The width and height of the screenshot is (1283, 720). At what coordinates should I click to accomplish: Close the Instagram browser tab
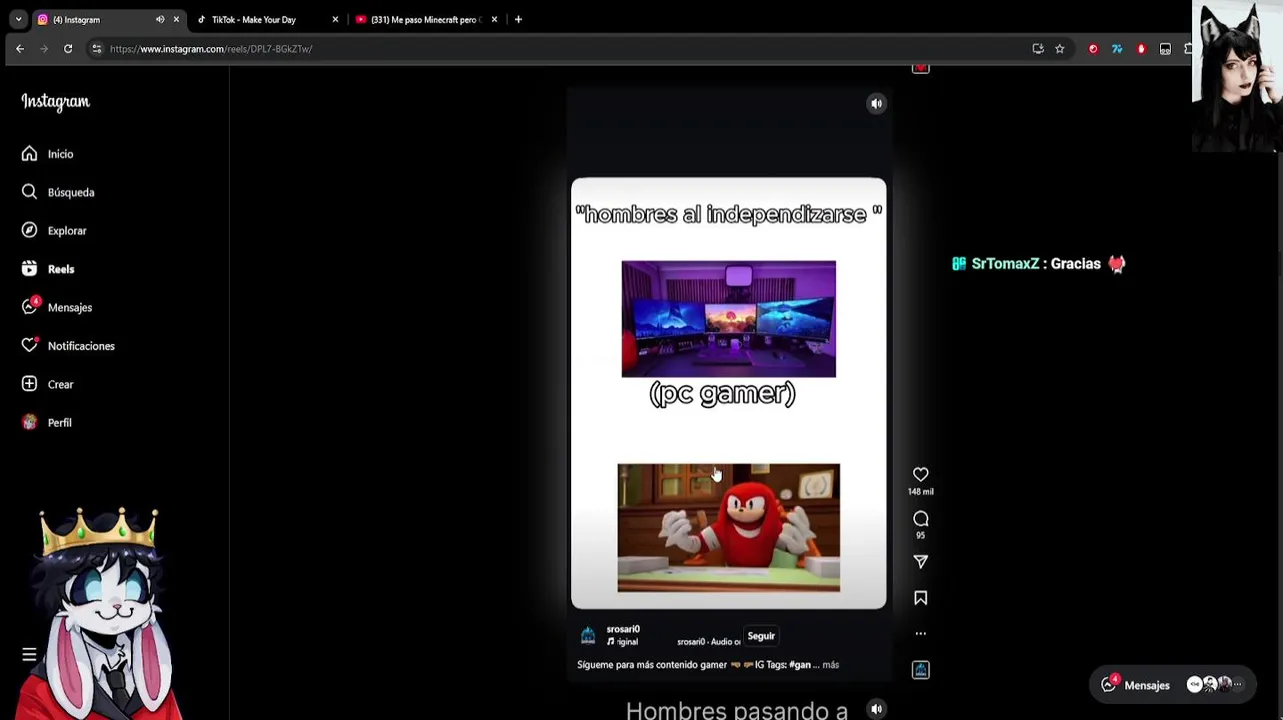(x=177, y=20)
